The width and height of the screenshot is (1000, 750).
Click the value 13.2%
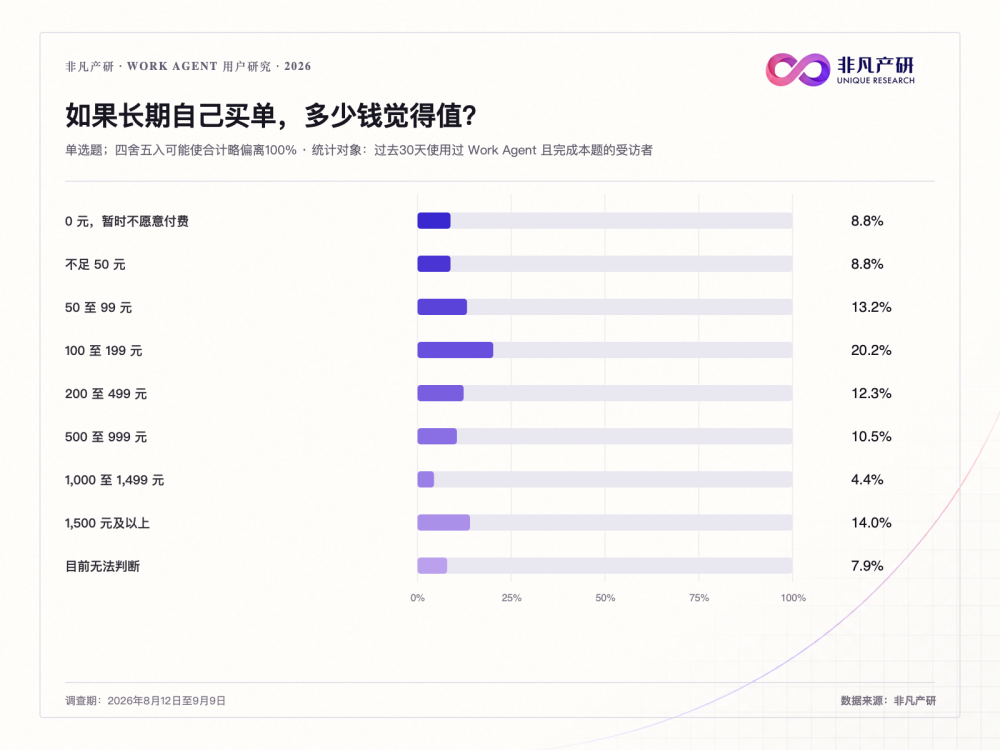tap(871, 307)
